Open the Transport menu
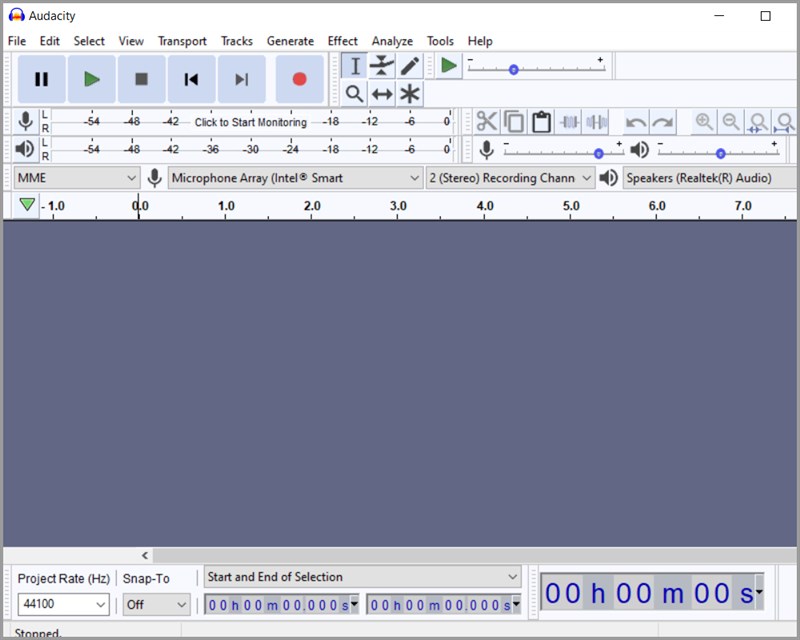800x640 pixels. tap(182, 41)
